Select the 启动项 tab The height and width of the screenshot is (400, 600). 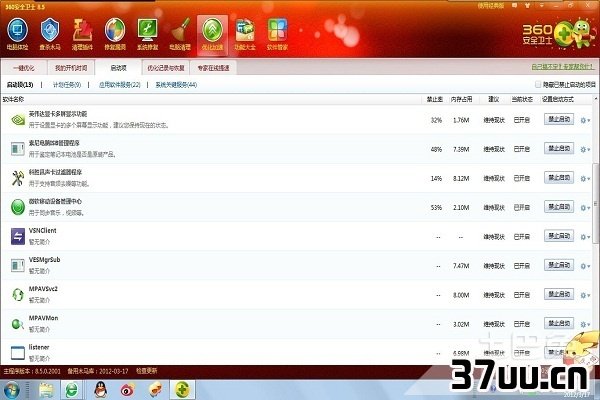(118, 68)
